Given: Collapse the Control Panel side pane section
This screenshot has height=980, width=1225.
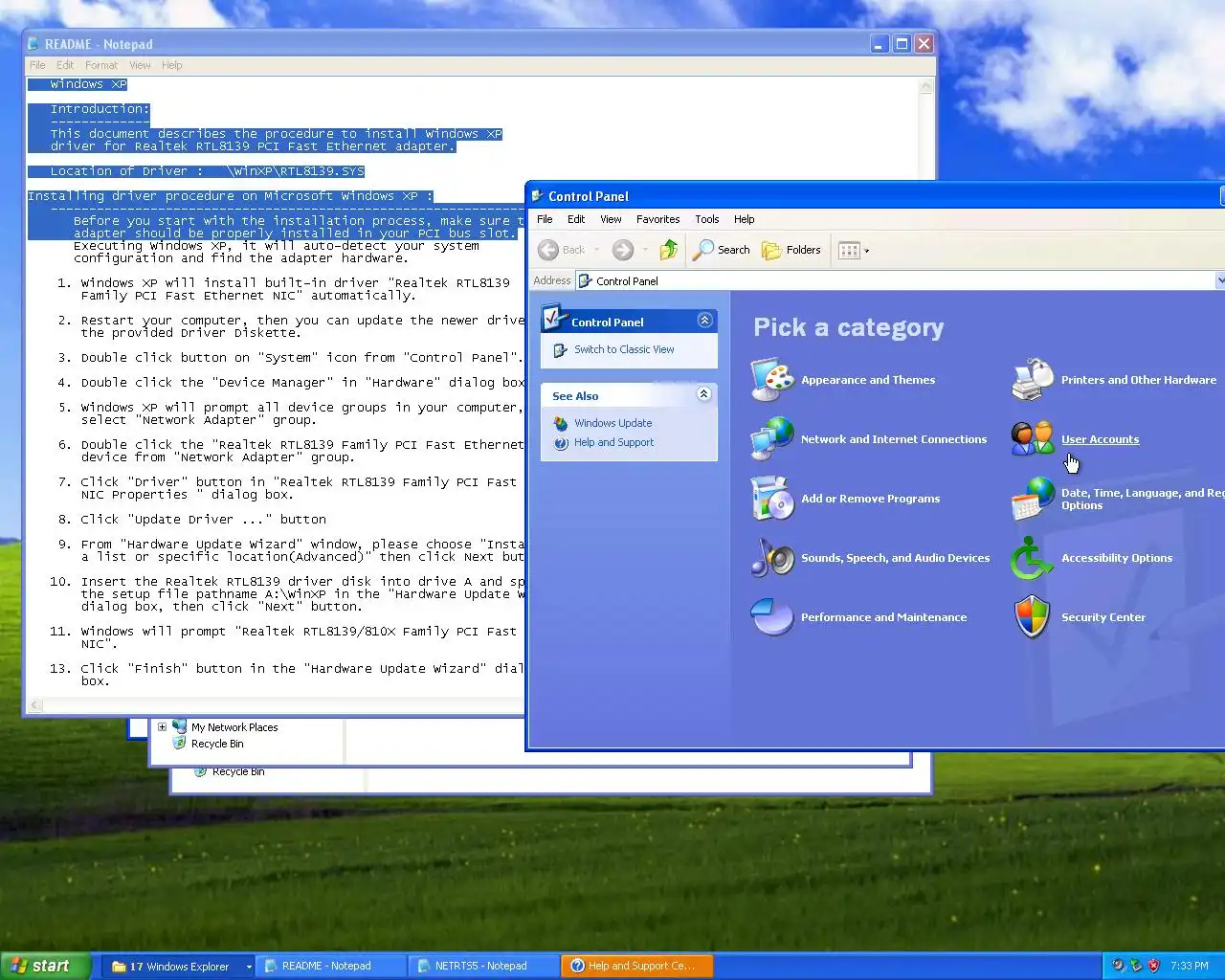Looking at the screenshot, I should click(x=704, y=321).
